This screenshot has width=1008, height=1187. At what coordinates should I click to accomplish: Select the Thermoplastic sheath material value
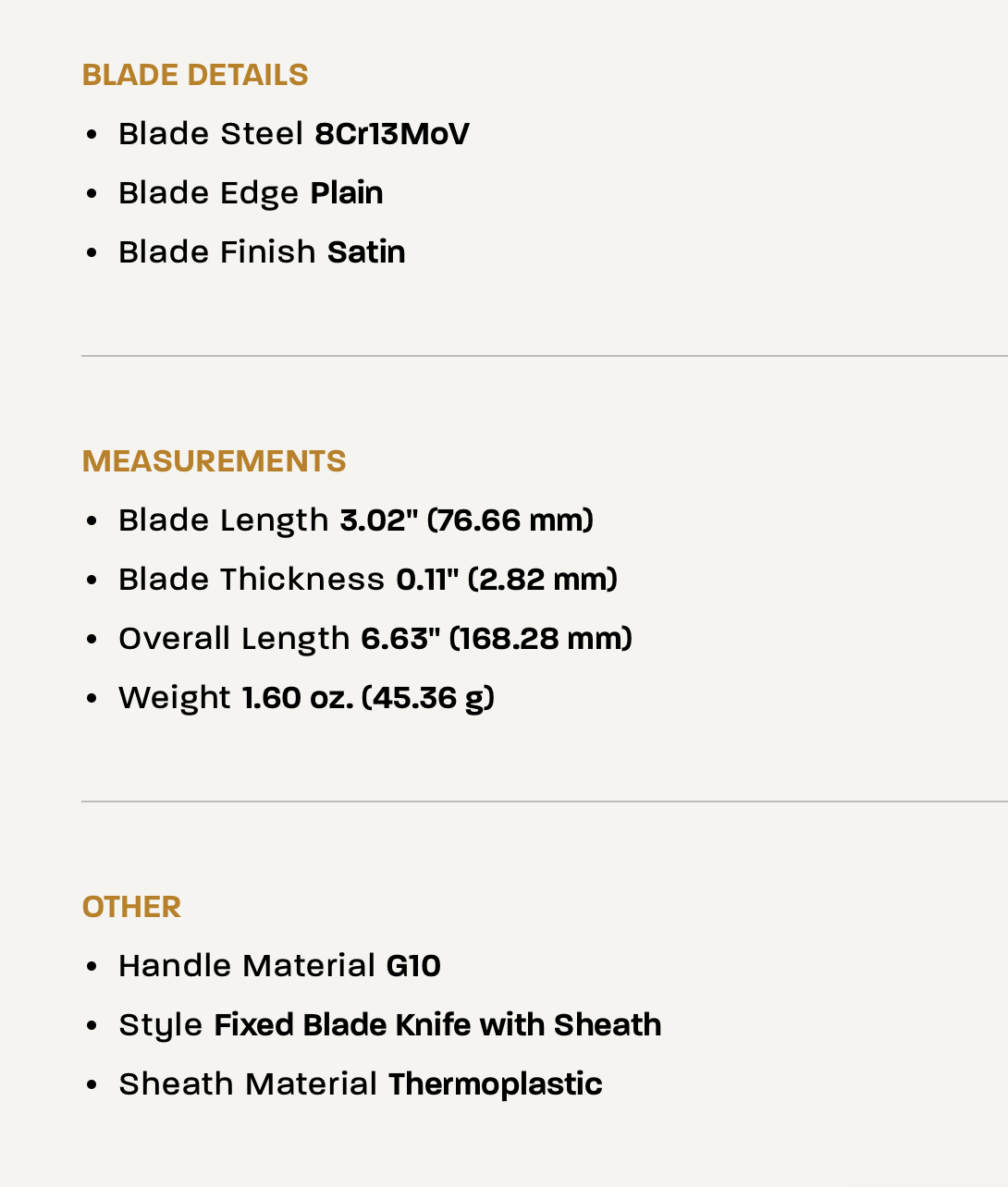tap(495, 1084)
